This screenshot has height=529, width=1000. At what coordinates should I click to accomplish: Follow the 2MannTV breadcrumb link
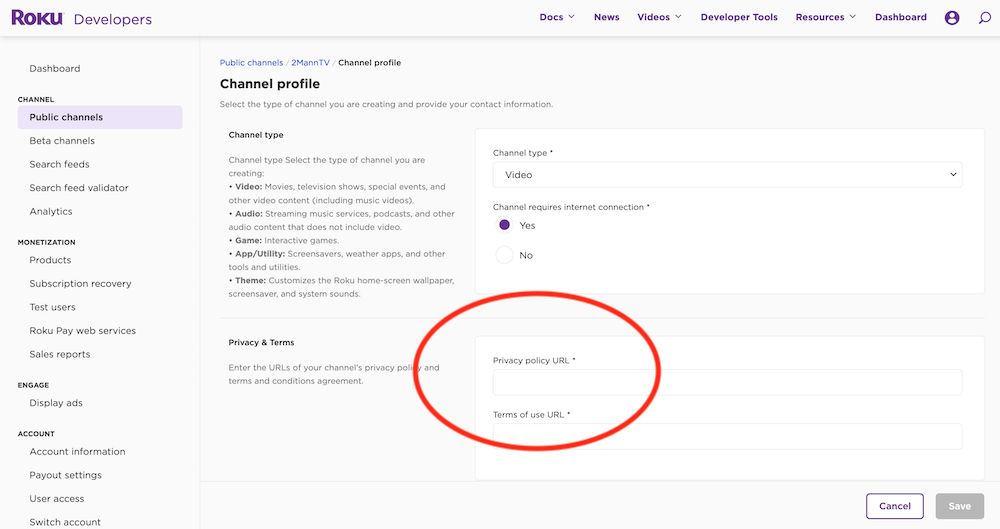tap(311, 63)
